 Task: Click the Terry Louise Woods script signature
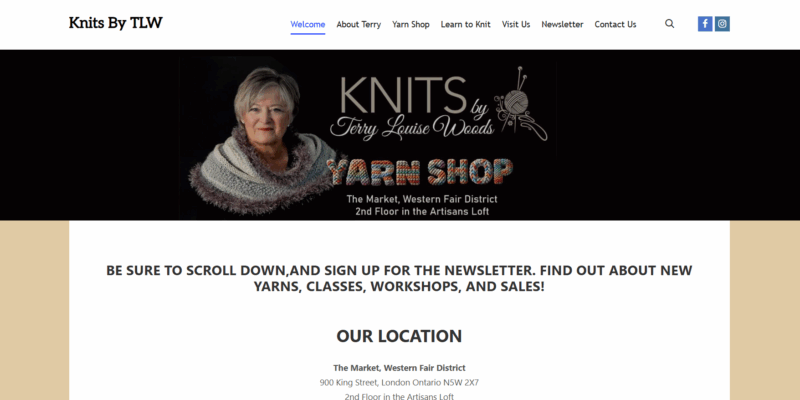(412, 128)
